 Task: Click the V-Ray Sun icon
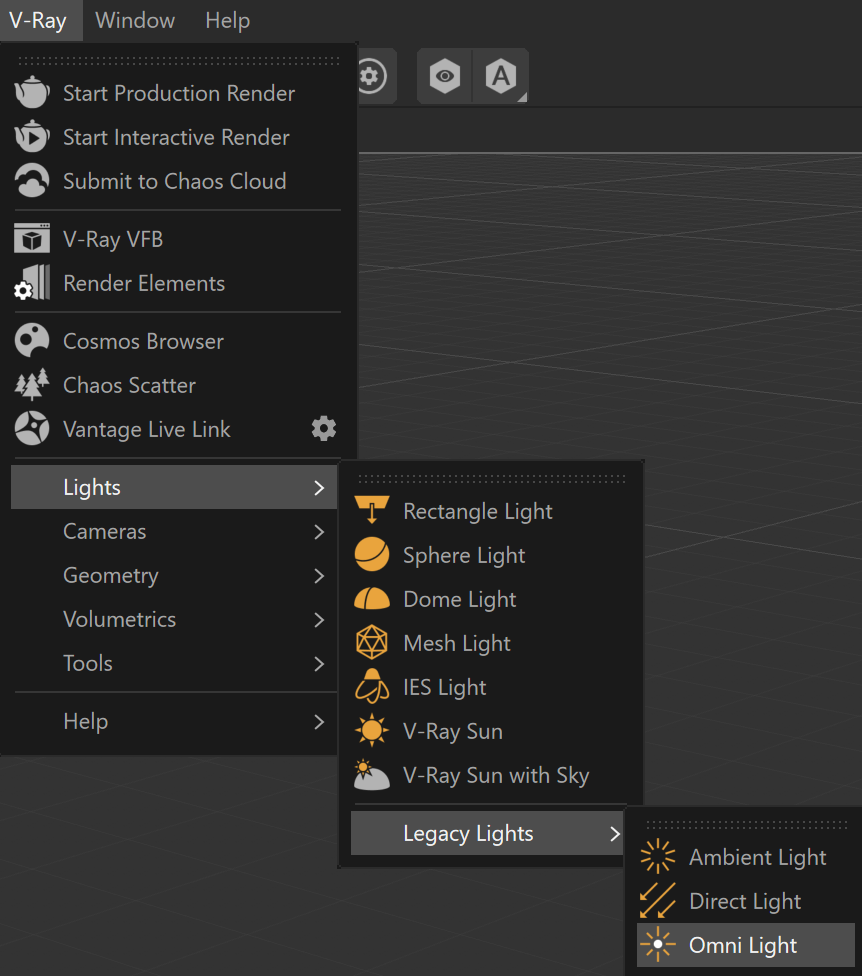coord(372,731)
